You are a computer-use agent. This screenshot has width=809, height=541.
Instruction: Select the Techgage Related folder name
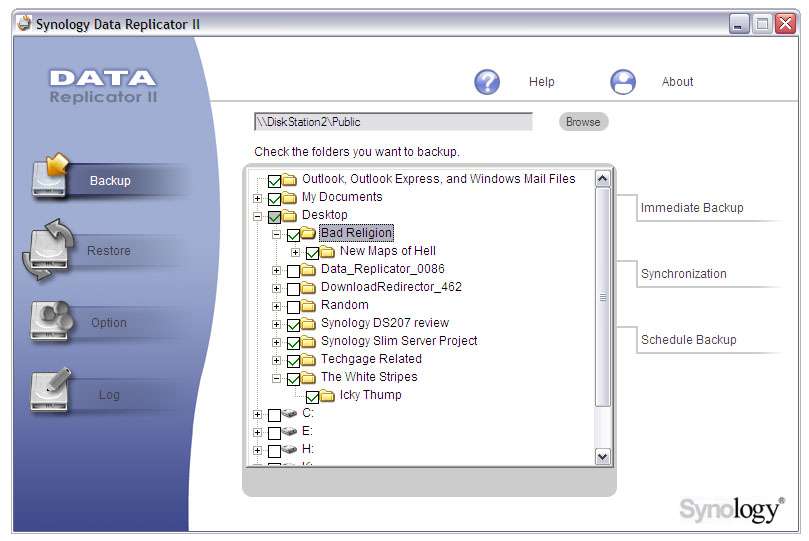(371, 359)
